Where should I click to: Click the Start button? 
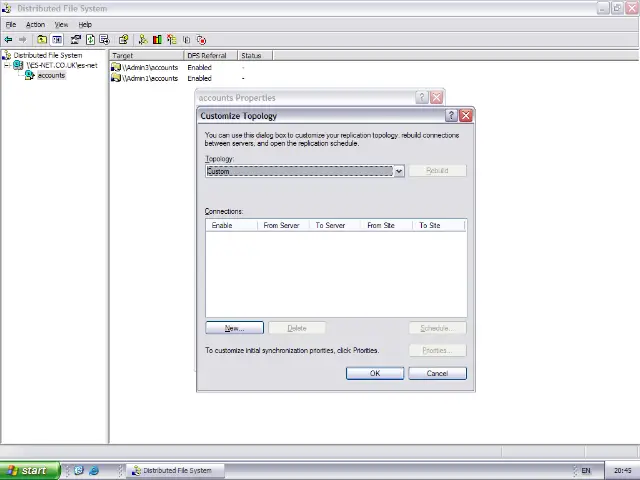(x=30, y=471)
